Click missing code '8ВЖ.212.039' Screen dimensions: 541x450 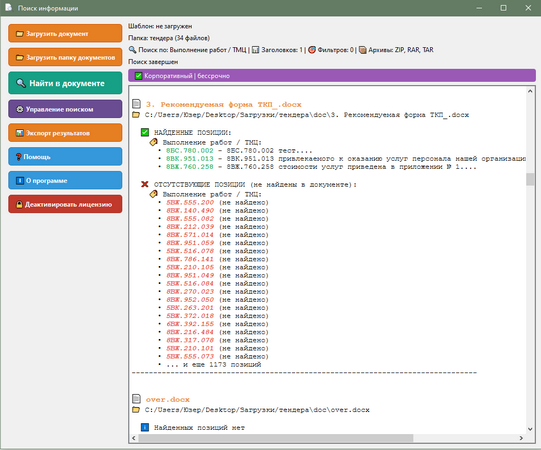190,227
